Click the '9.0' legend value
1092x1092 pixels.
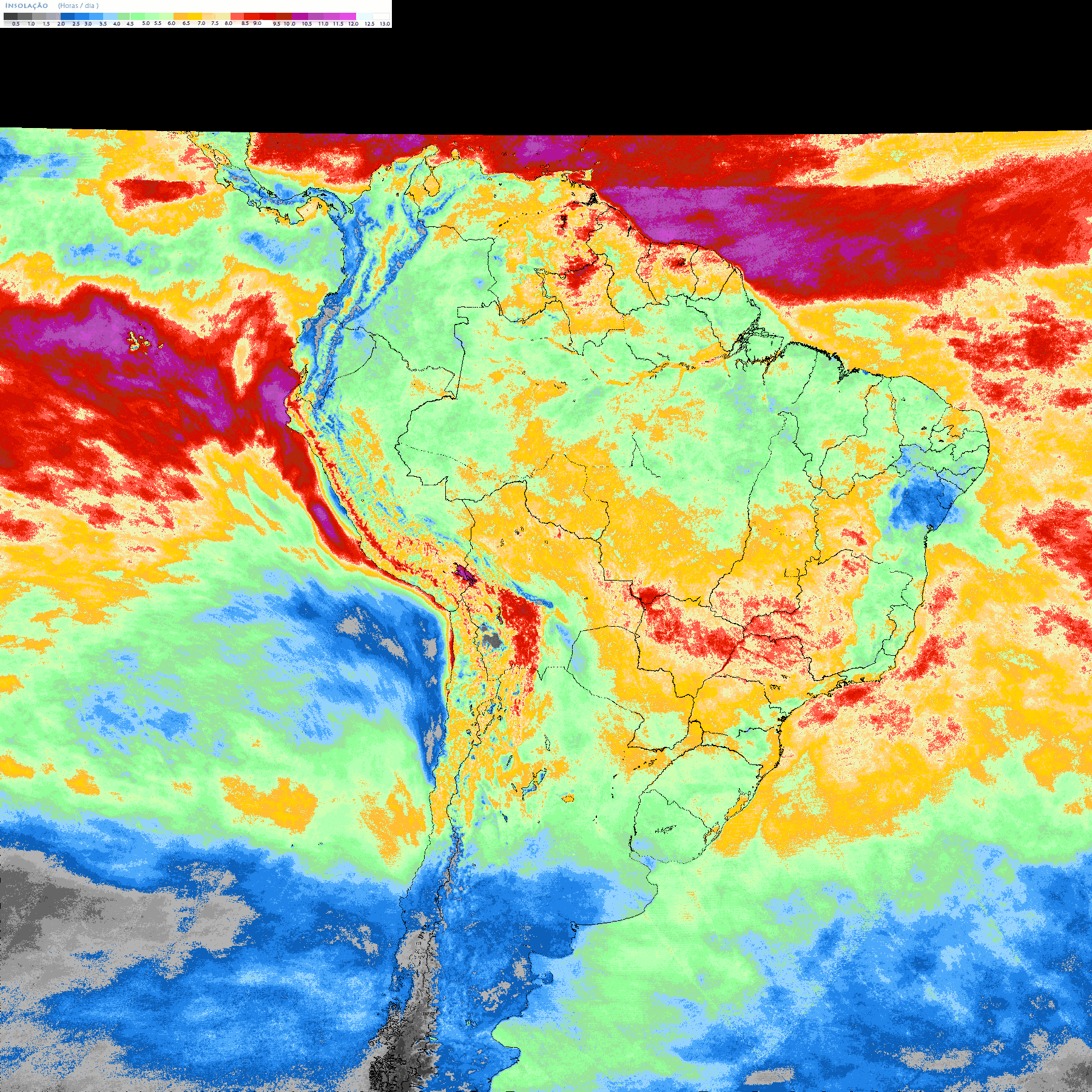(257, 23)
